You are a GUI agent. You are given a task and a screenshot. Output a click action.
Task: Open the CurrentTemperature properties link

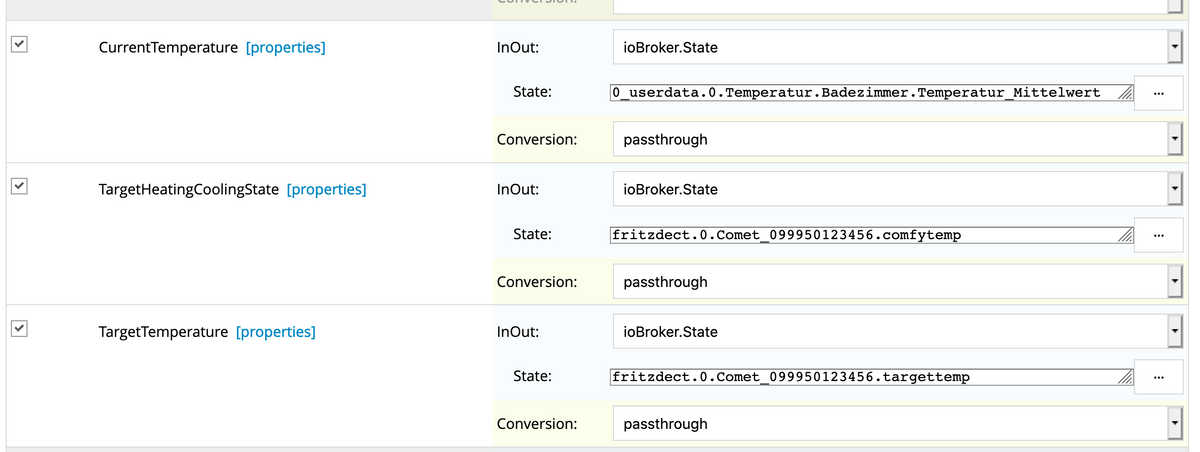pyautogui.click(x=285, y=47)
